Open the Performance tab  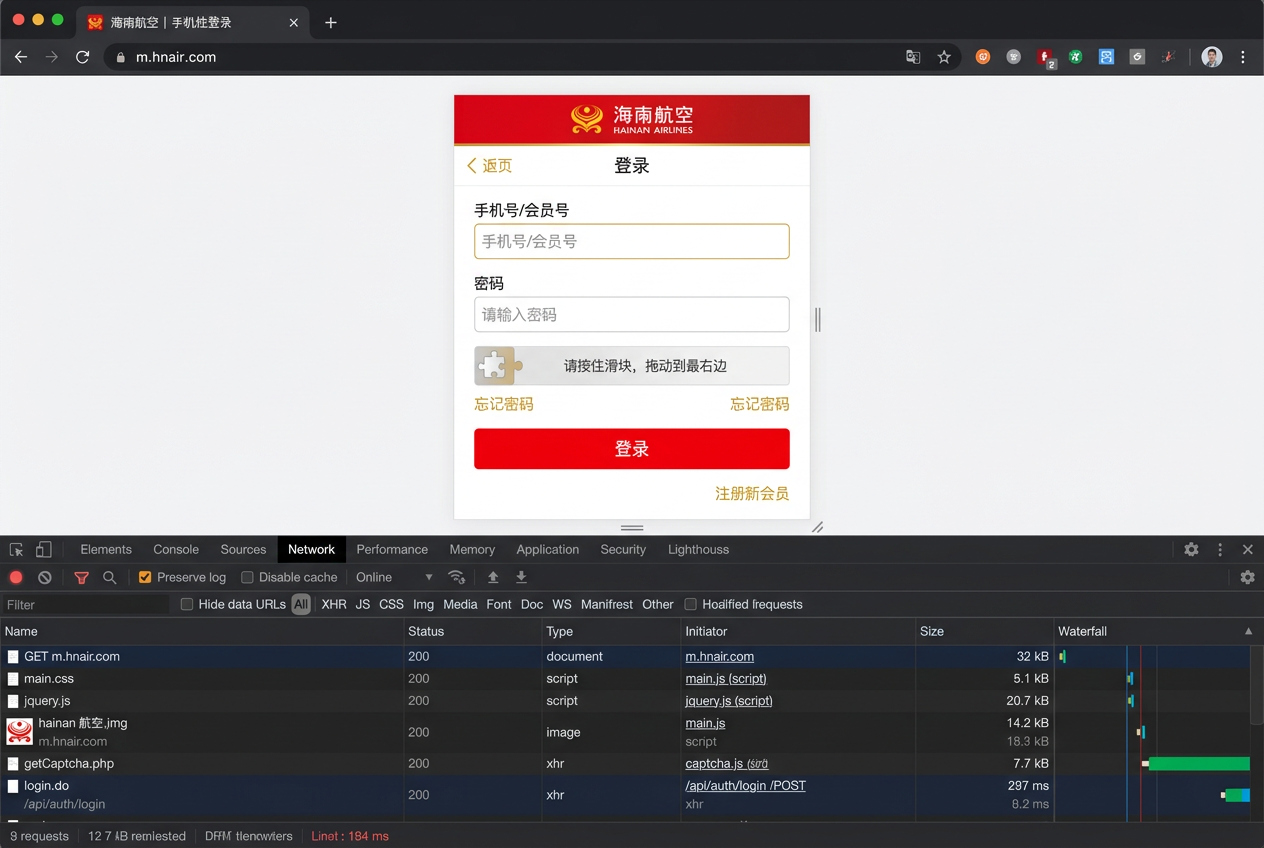point(392,550)
